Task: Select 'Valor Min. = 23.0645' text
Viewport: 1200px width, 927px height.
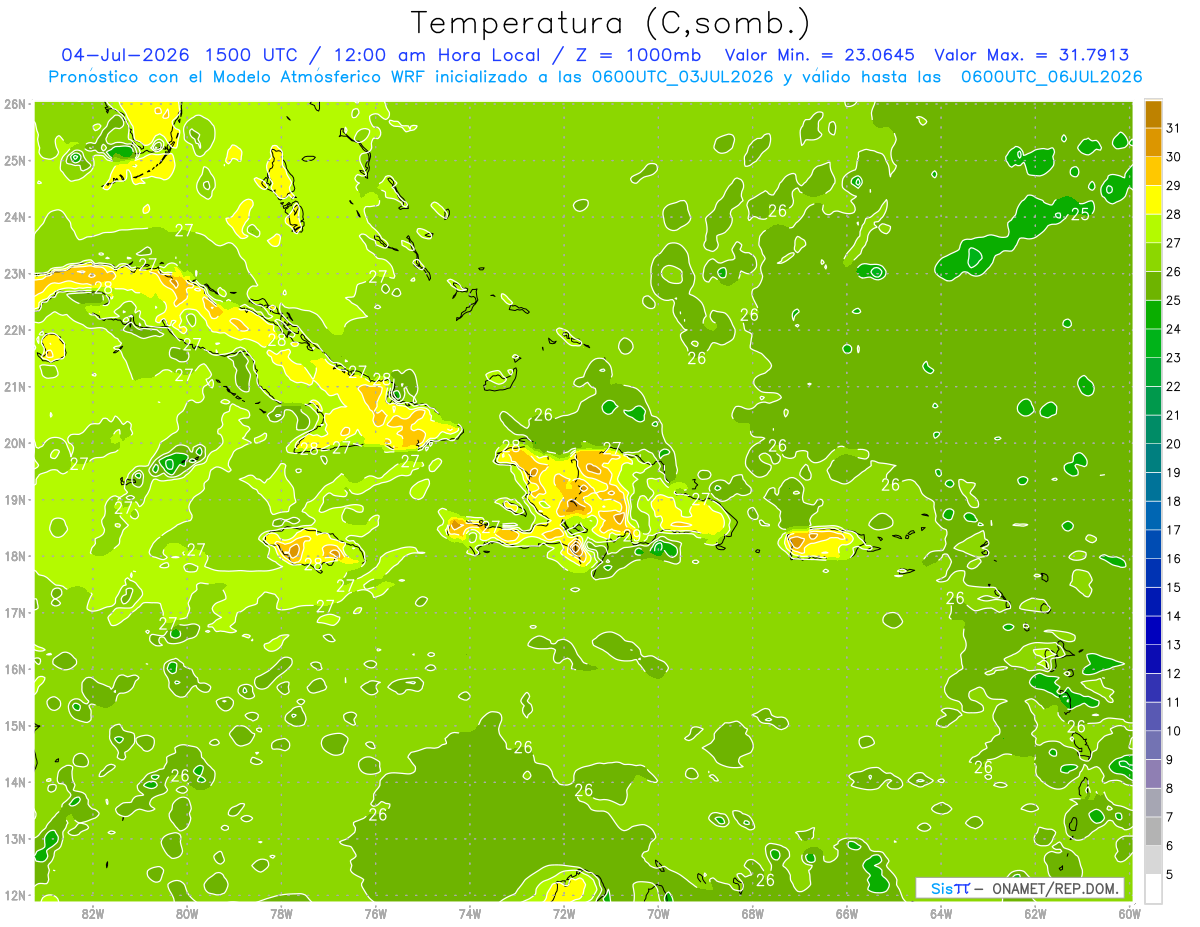Action: [x=819, y=55]
